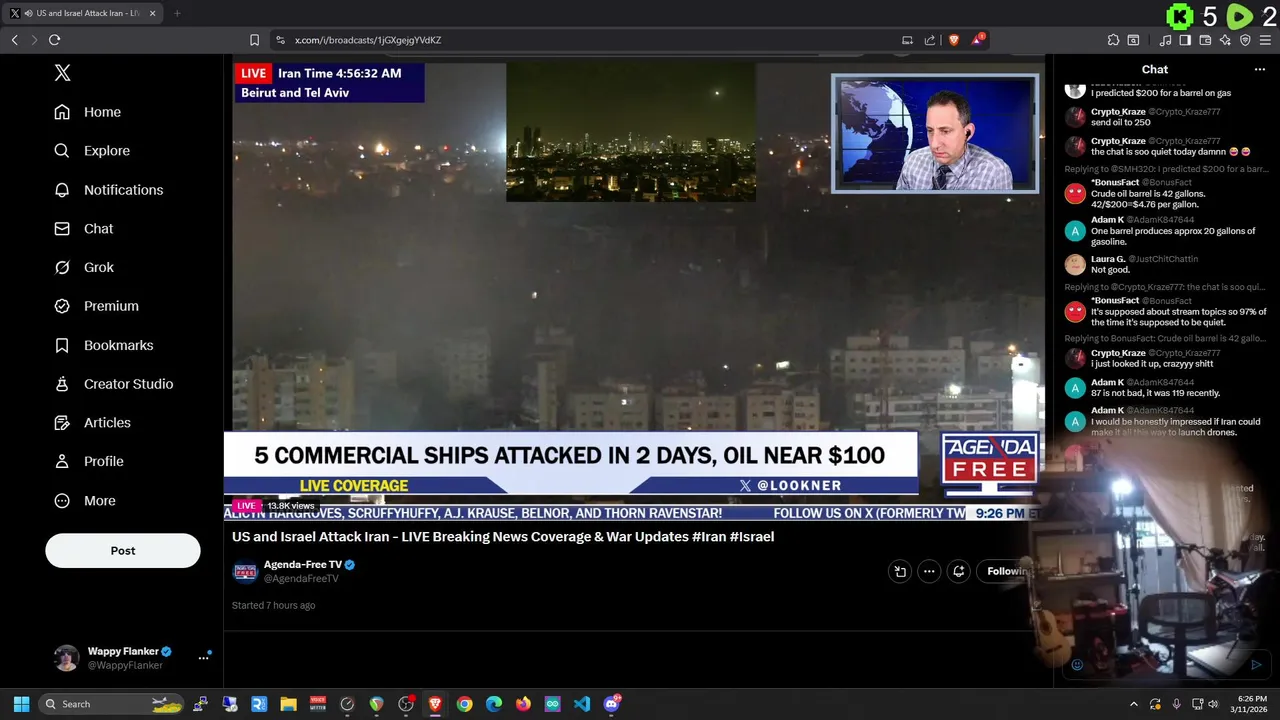The height and width of the screenshot is (720, 1280).
Task: Reload the page
Action: point(54,40)
